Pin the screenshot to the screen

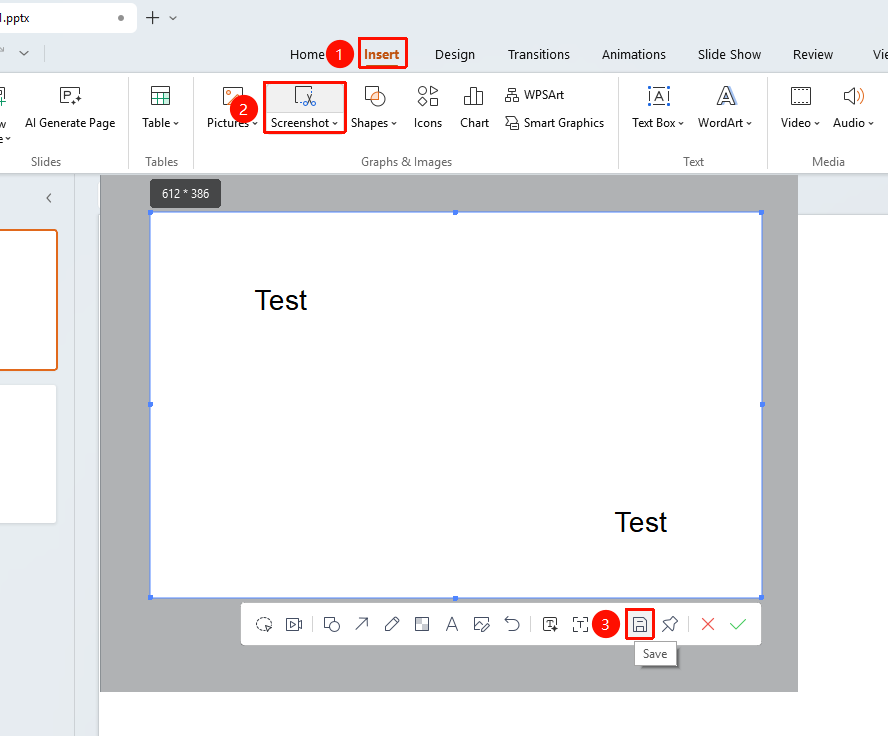(669, 624)
